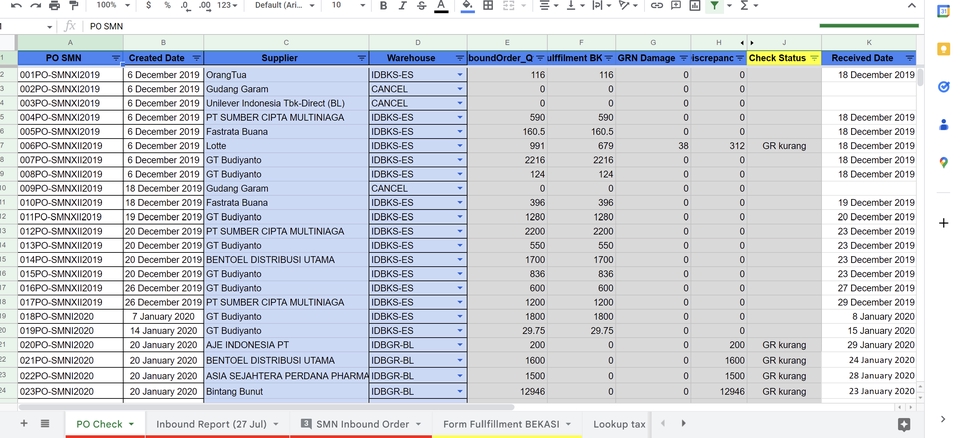The image size is (960, 438).
Task: Print the spreadsheet
Action: pyautogui.click(x=54, y=6)
